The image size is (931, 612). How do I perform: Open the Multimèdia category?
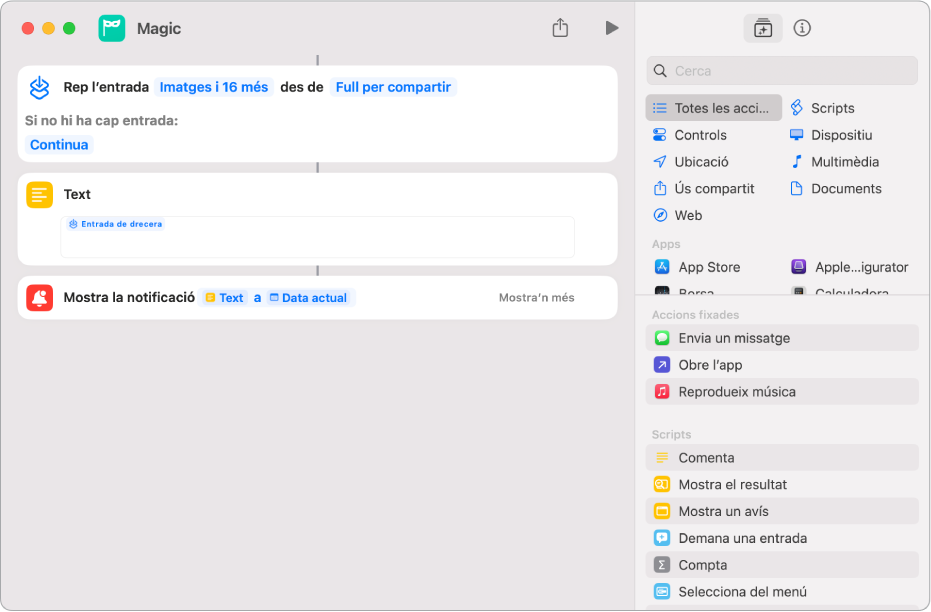[834, 161]
